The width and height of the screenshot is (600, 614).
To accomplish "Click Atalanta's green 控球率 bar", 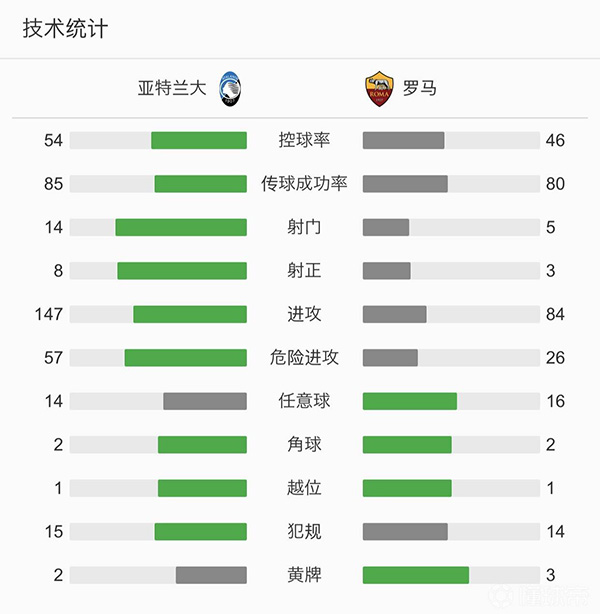I will tap(199, 140).
